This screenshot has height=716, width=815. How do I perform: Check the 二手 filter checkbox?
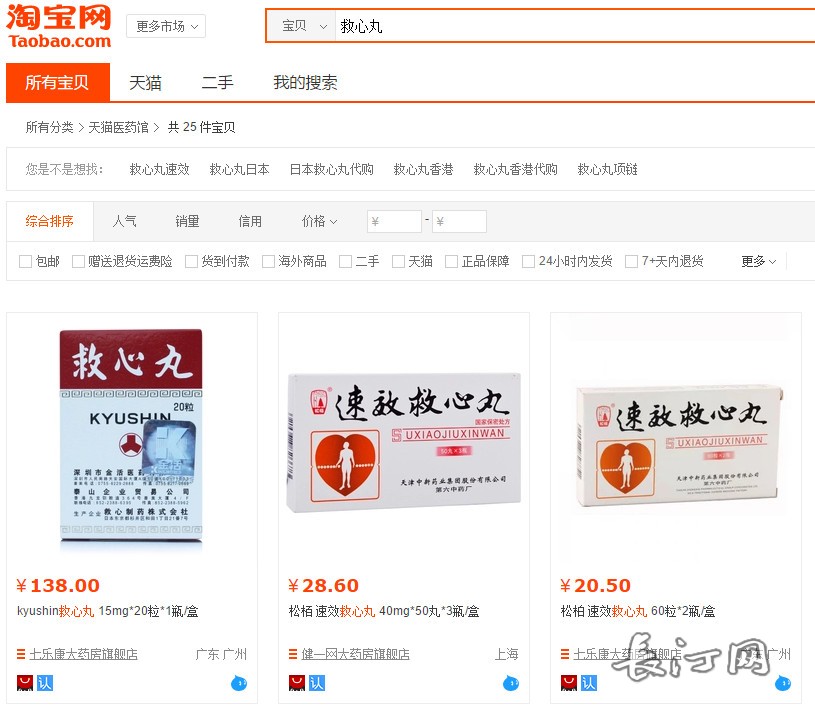point(346,261)
